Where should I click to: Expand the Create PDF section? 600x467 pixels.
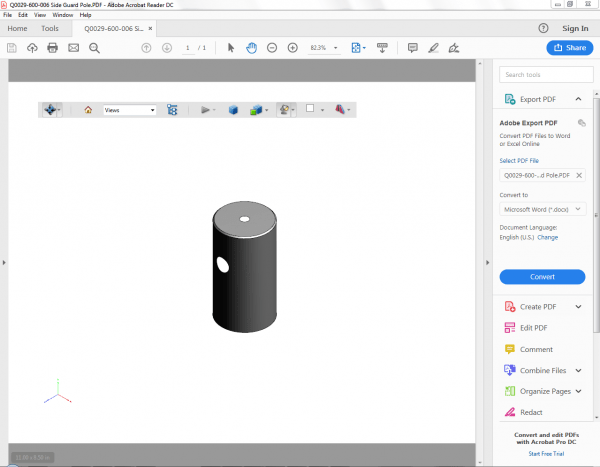coord(578,307)
